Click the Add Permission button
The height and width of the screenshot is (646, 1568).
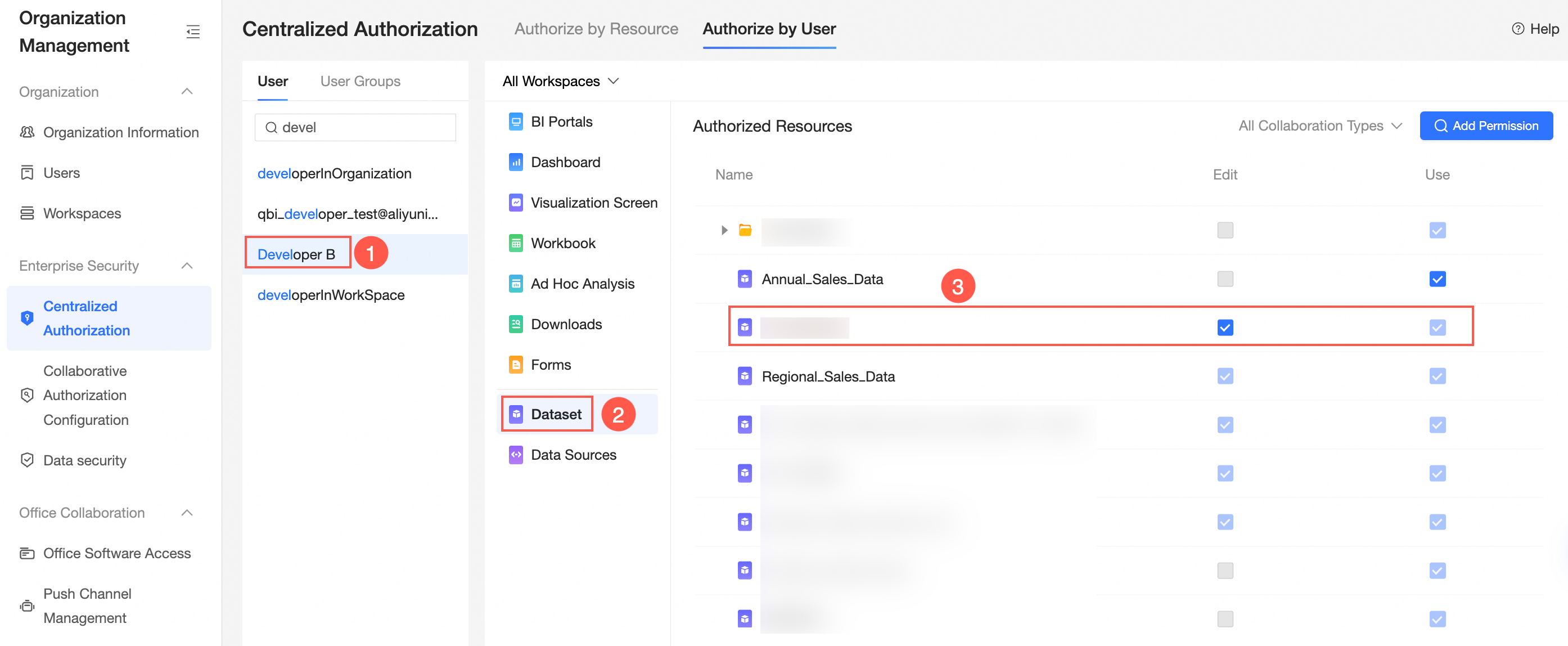pyautogui.click(x=1486, y=126)
